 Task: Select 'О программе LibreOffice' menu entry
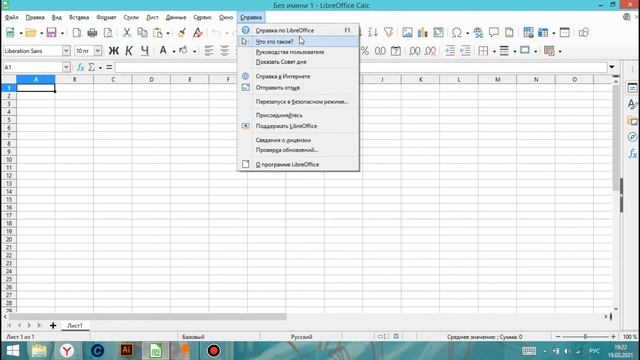click(x=298, y=164)
